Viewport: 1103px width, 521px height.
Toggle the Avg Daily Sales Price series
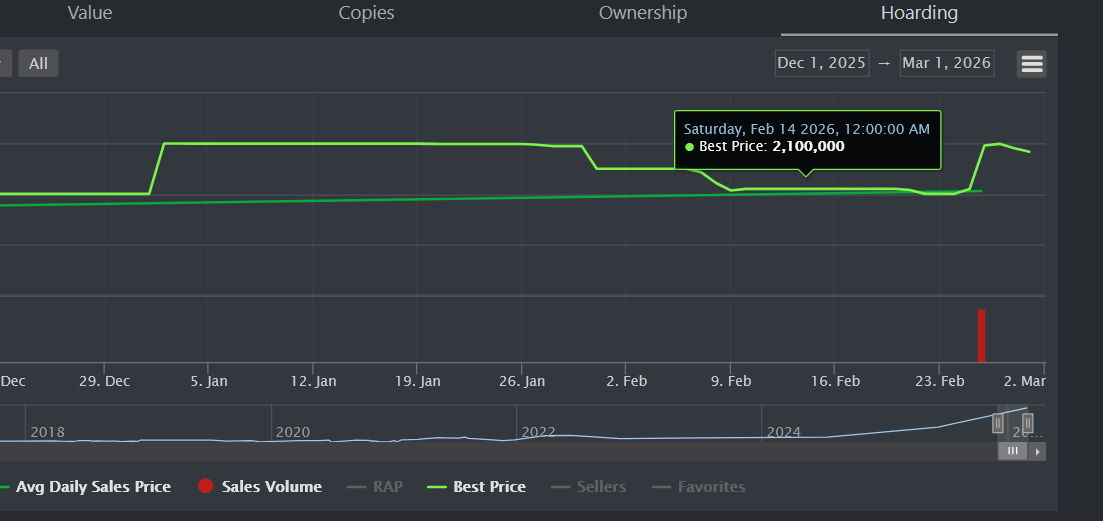point(93,487)
